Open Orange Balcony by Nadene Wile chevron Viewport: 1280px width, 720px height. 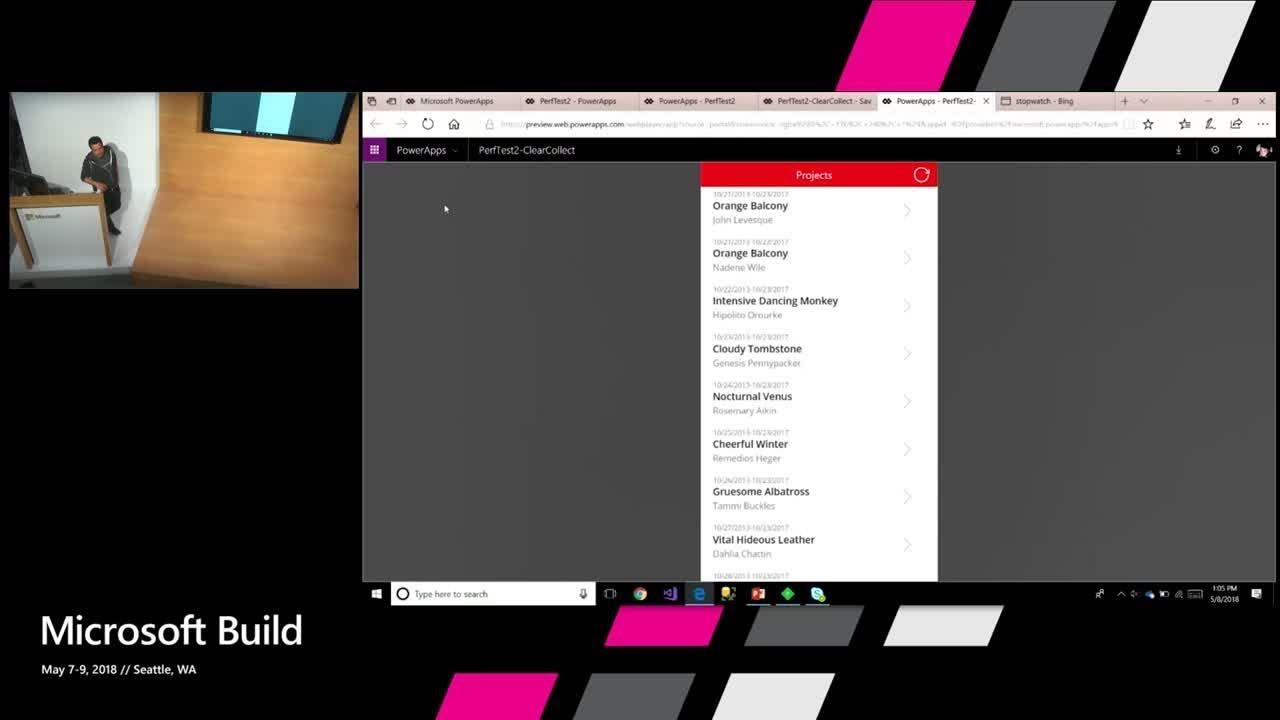pos(907,258)
